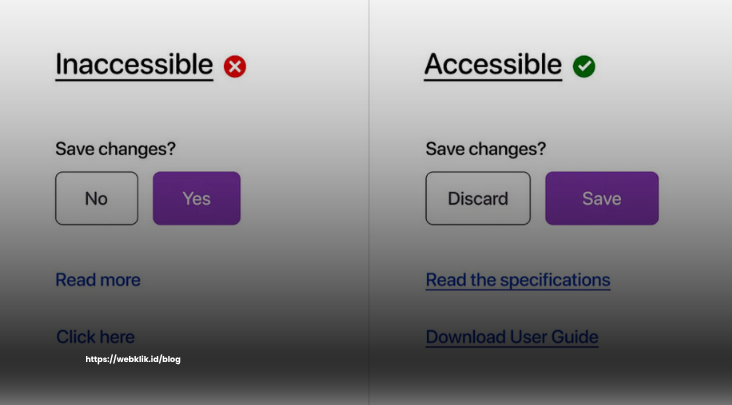Screen dimensions: 732x405
Task: Click the underline beneath the Accessible heading
Action: 493,80
